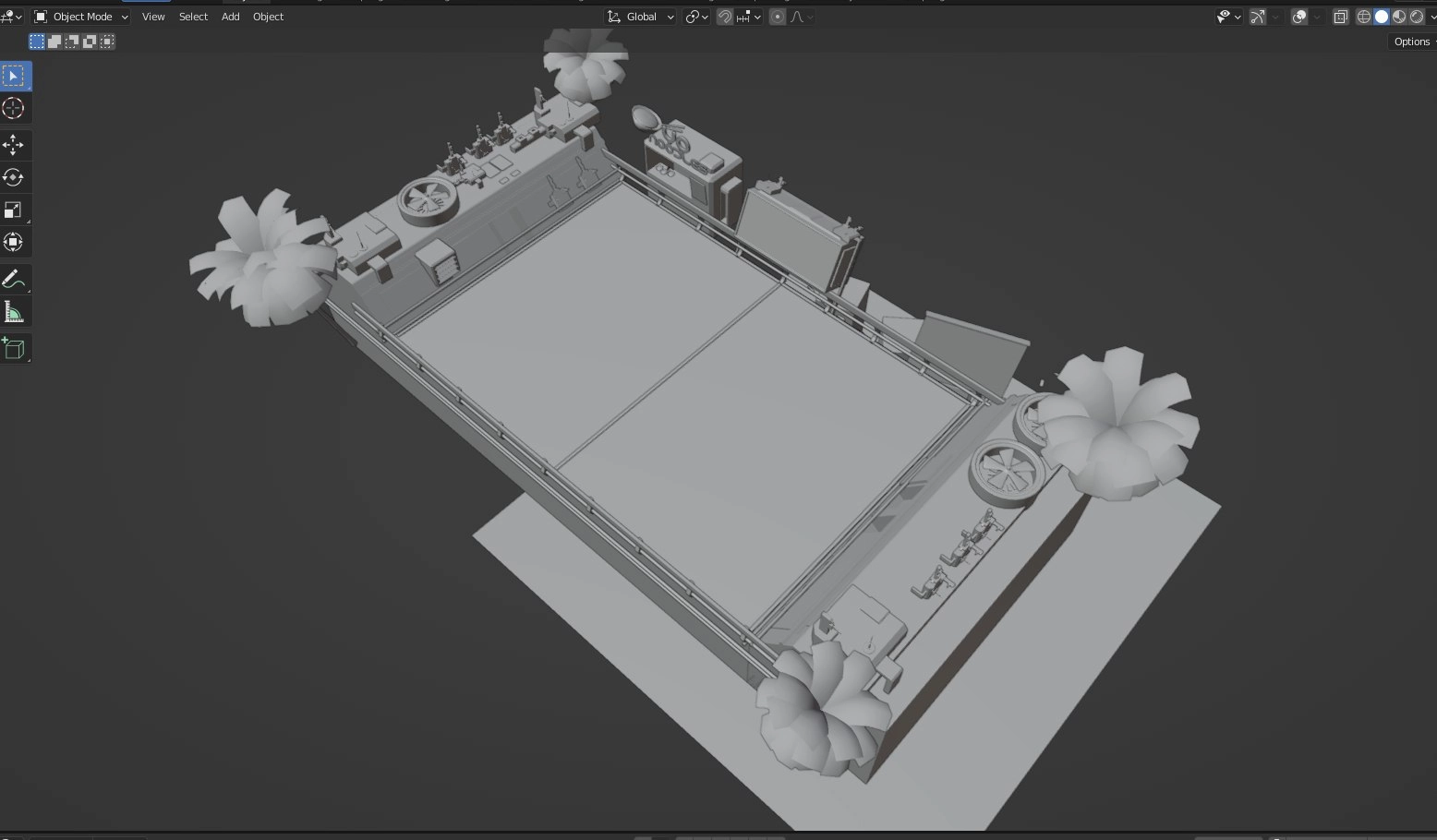Select the Cursor tool
The height and width of the screenshot is (840, 1437).
point(14,109)
